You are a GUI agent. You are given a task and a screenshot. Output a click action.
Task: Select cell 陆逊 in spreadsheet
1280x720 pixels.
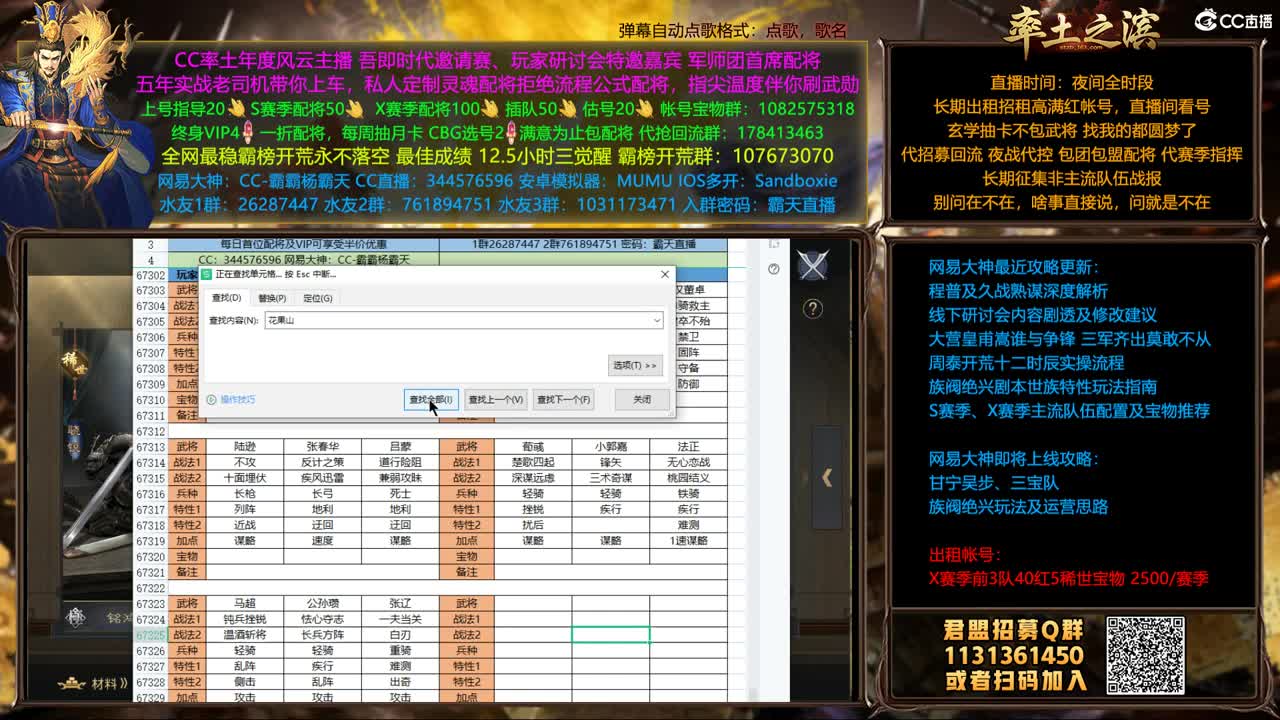click(x=245, y=447)
